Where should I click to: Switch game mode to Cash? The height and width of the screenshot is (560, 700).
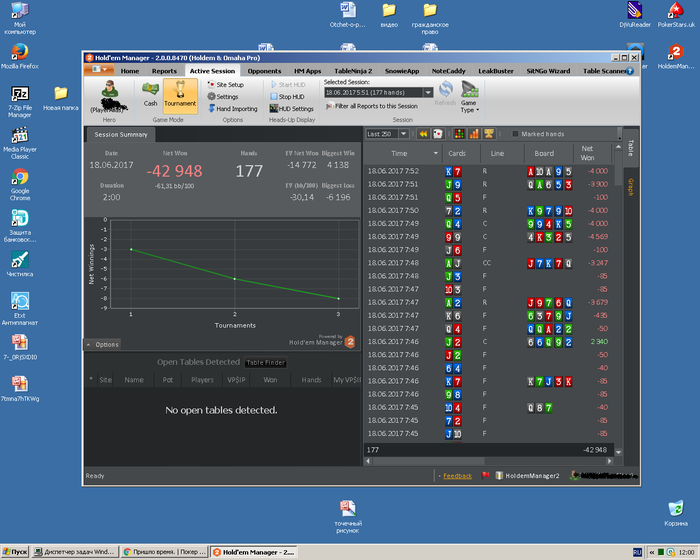[x=150, y=94]
